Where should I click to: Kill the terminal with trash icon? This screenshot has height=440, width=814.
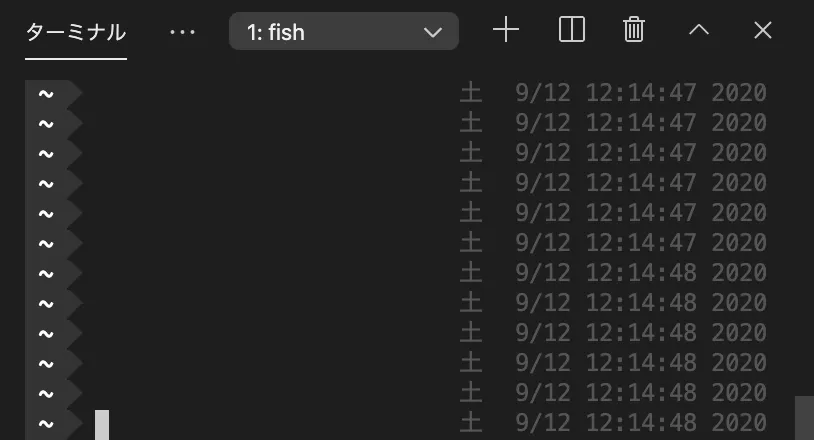coord(633,30)
